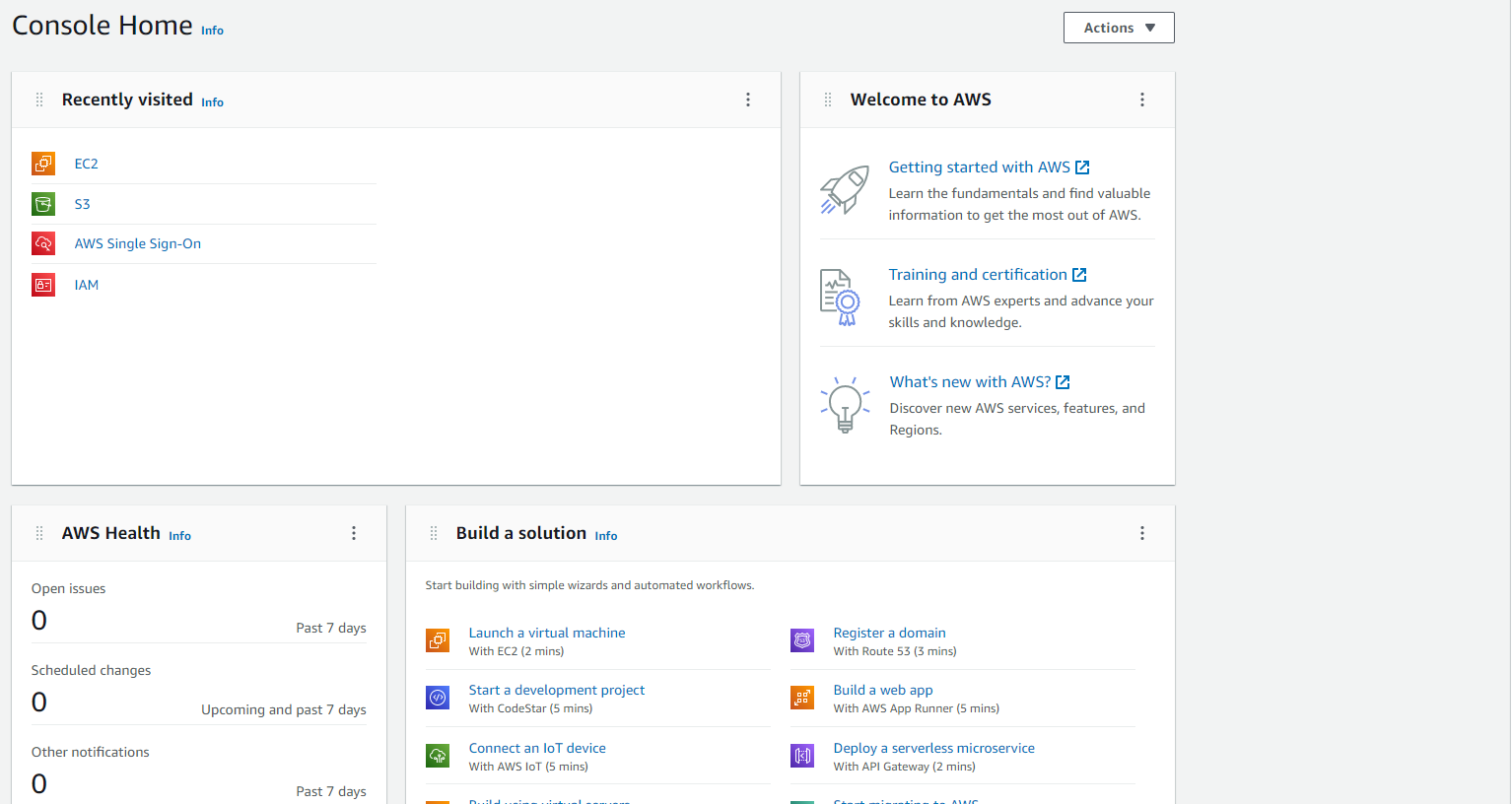This screenshot has height=804, width=1512.
Task: Open the Register a domain link
Action: 889,633
